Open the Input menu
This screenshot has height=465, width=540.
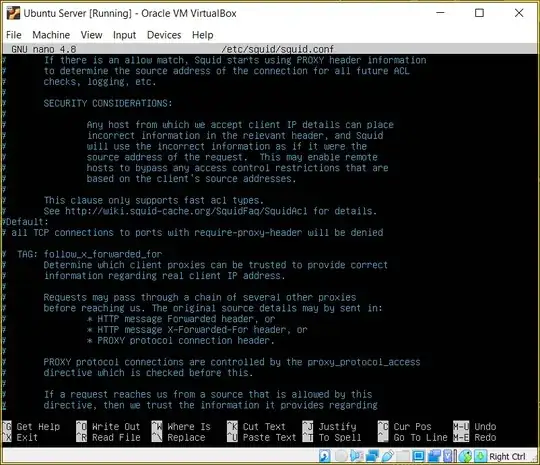point(124,35)
